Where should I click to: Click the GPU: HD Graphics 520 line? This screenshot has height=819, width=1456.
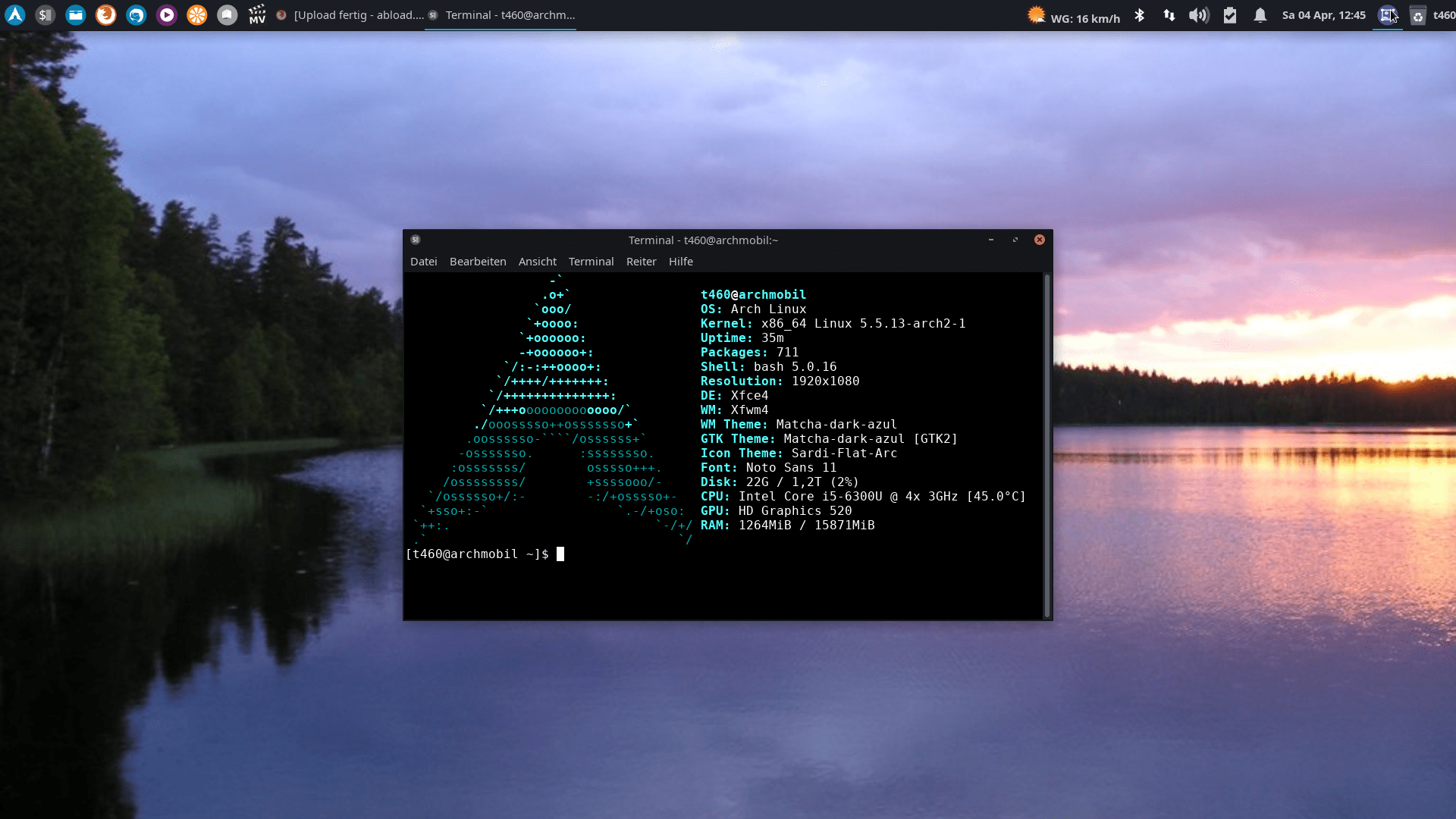pyautogui.click(x=776, y=511)
